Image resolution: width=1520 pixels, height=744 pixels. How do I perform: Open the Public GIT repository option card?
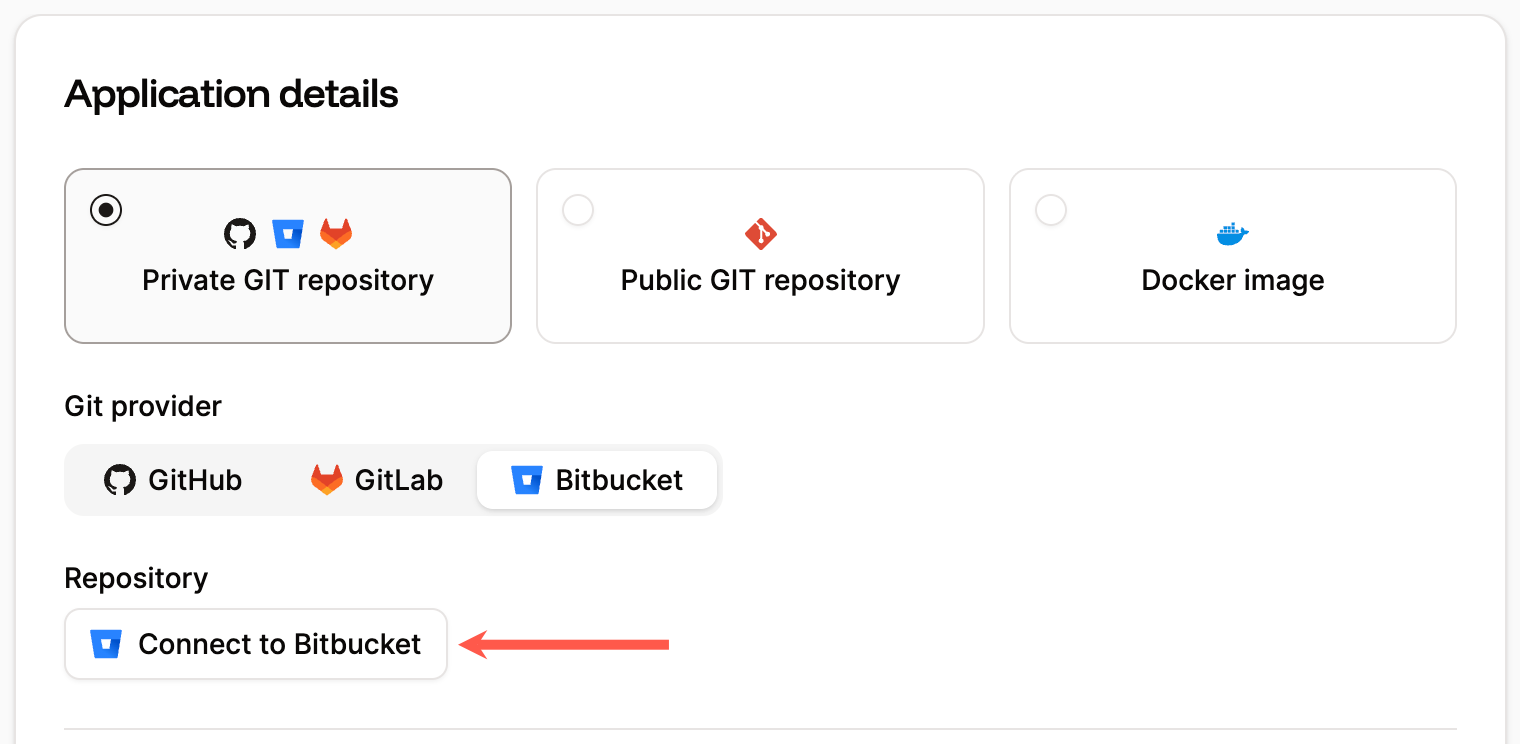[760, 256]
